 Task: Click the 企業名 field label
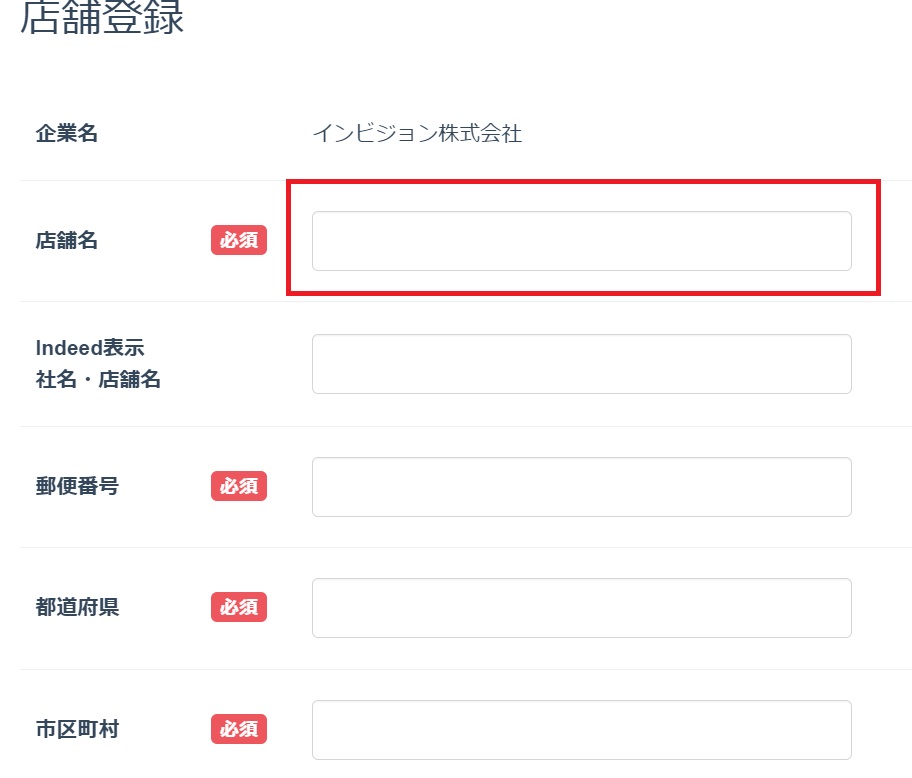(x=67, y=133)
